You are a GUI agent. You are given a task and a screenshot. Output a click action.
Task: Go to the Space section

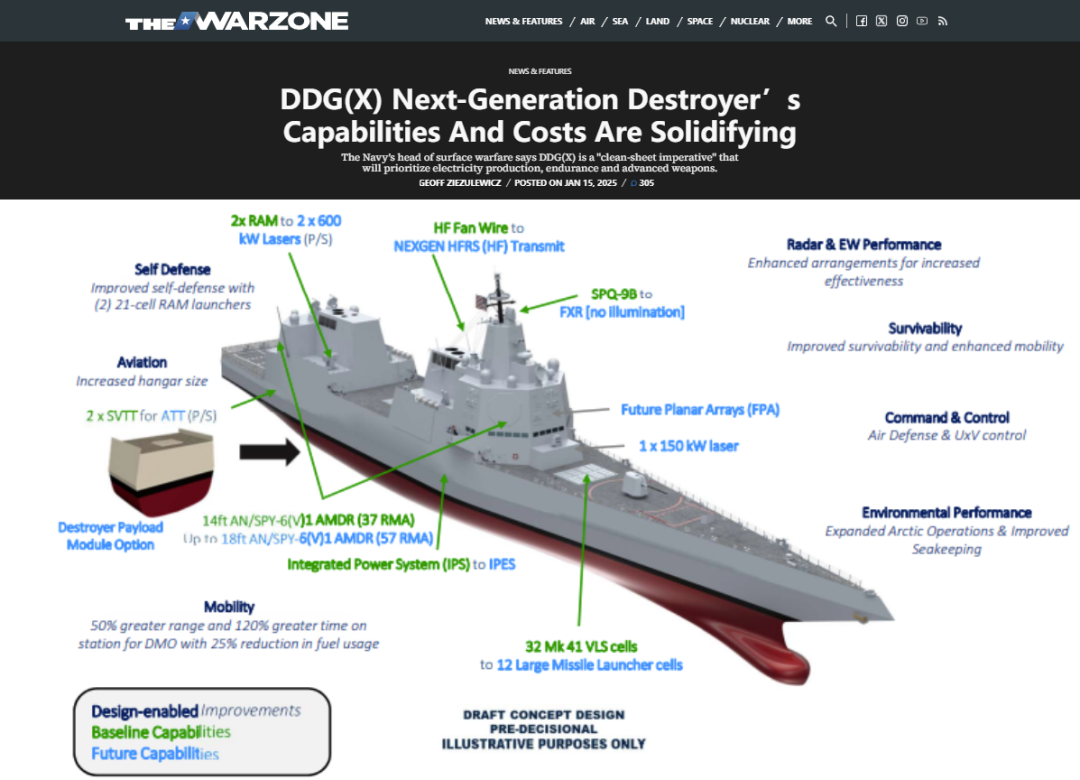pyautogui.click(x=700, y=21)
